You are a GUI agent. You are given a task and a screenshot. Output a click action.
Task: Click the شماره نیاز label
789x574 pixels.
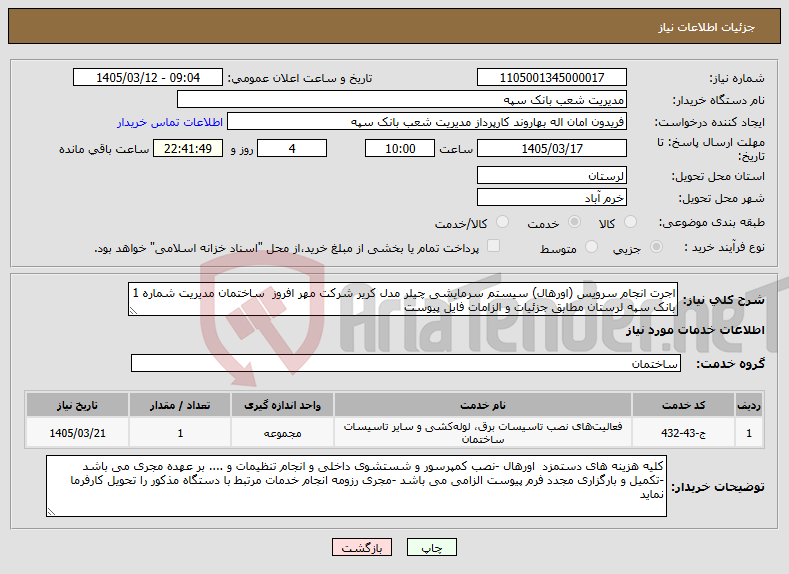tap(737, 78)
